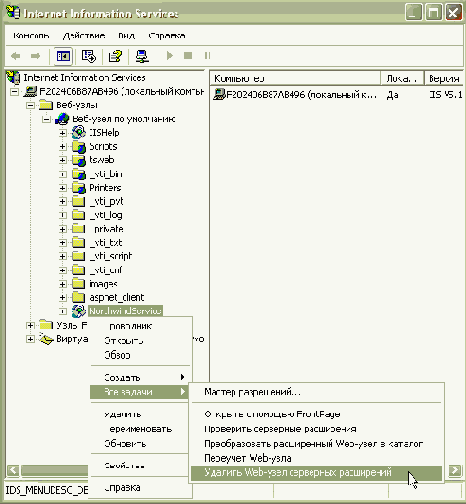
Task: Sort by Компьютер column header
Action: click(x=295, y=78)
